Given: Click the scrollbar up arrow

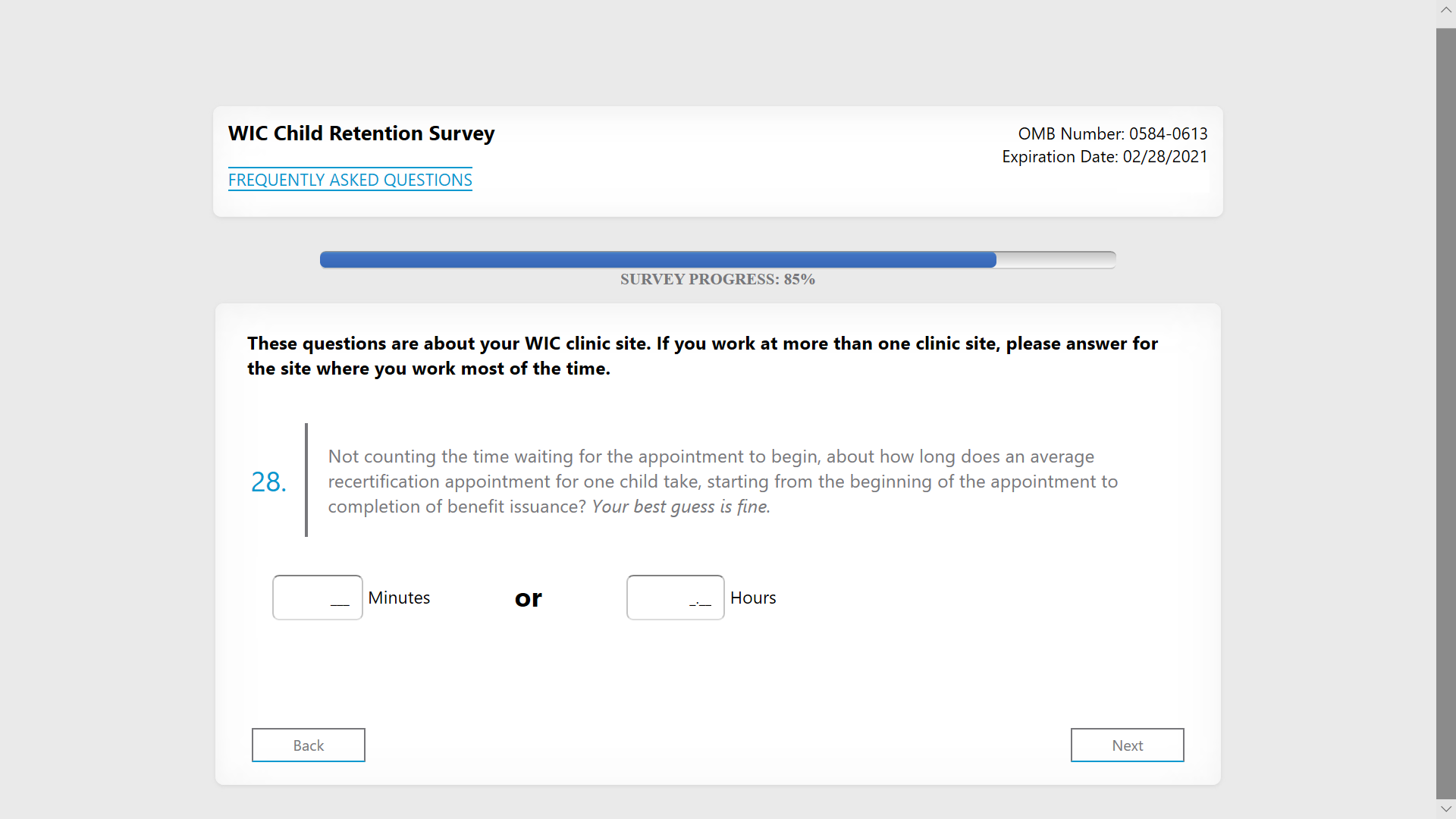Looking at the screenshot, I should click(1445, 10).
